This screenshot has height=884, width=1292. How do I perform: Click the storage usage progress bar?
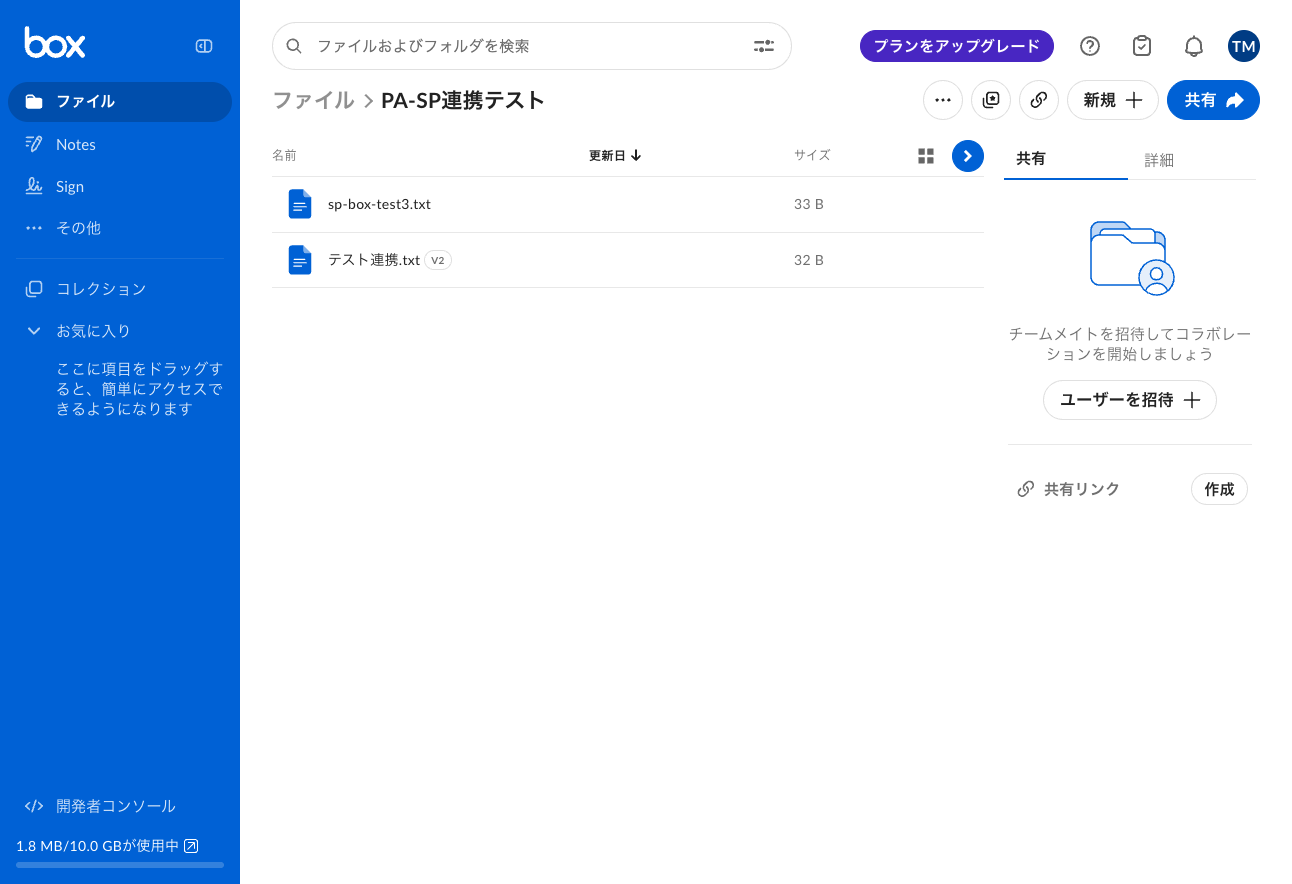[x=120, y=865]
